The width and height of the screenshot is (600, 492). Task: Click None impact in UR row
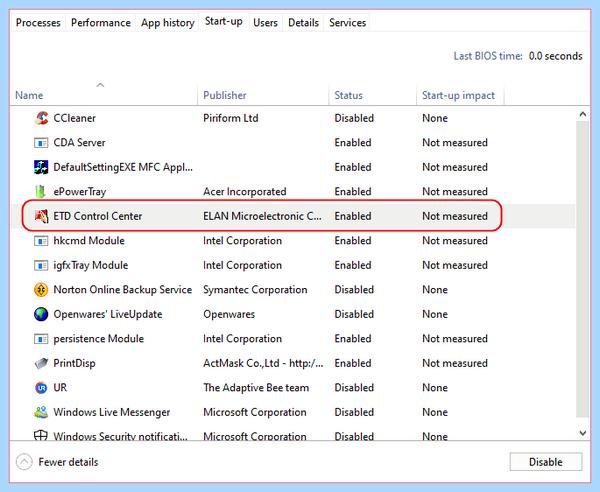[x=435, y=388]
